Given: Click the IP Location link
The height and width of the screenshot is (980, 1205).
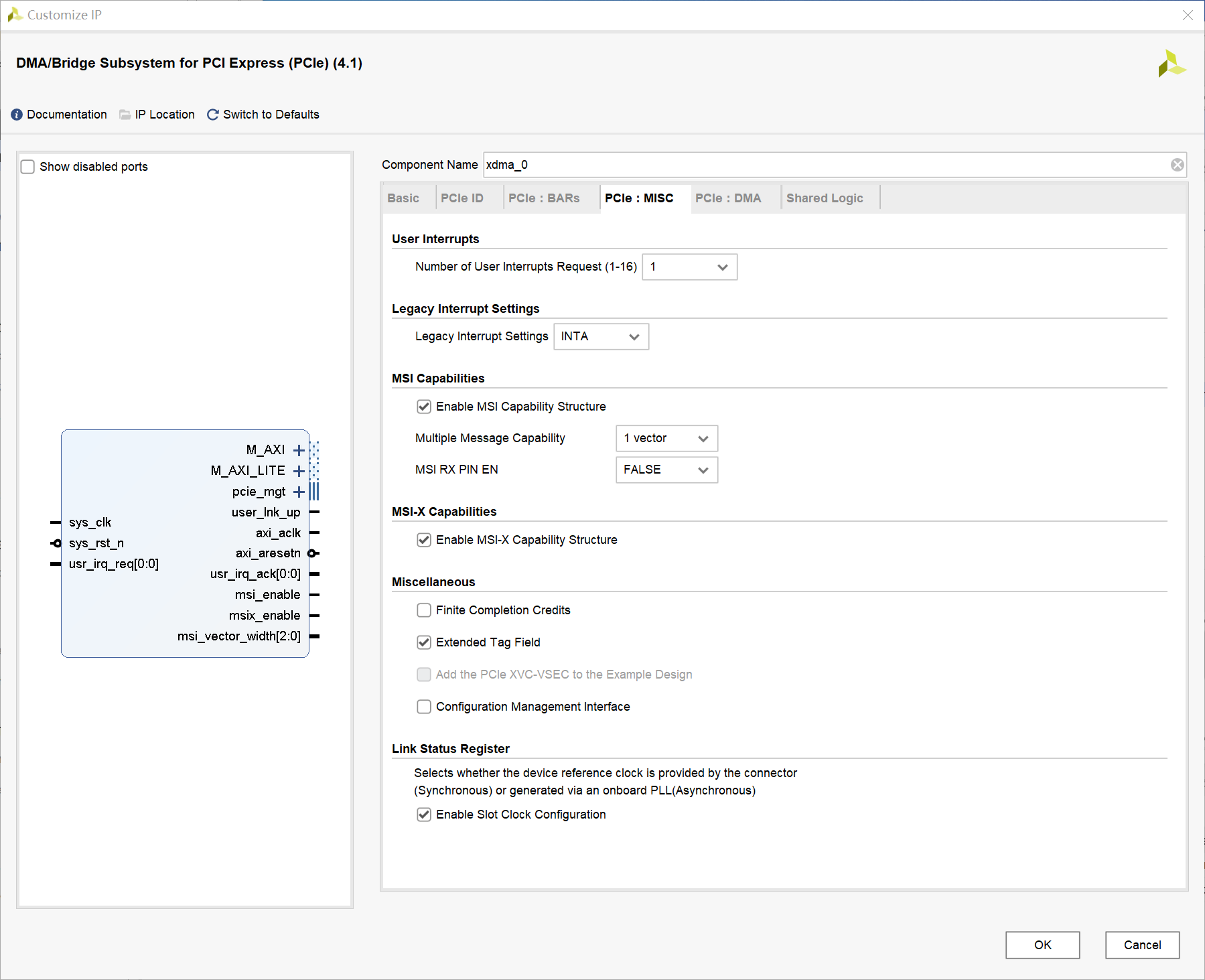Looking at the screenshot, I should (165, 115).
